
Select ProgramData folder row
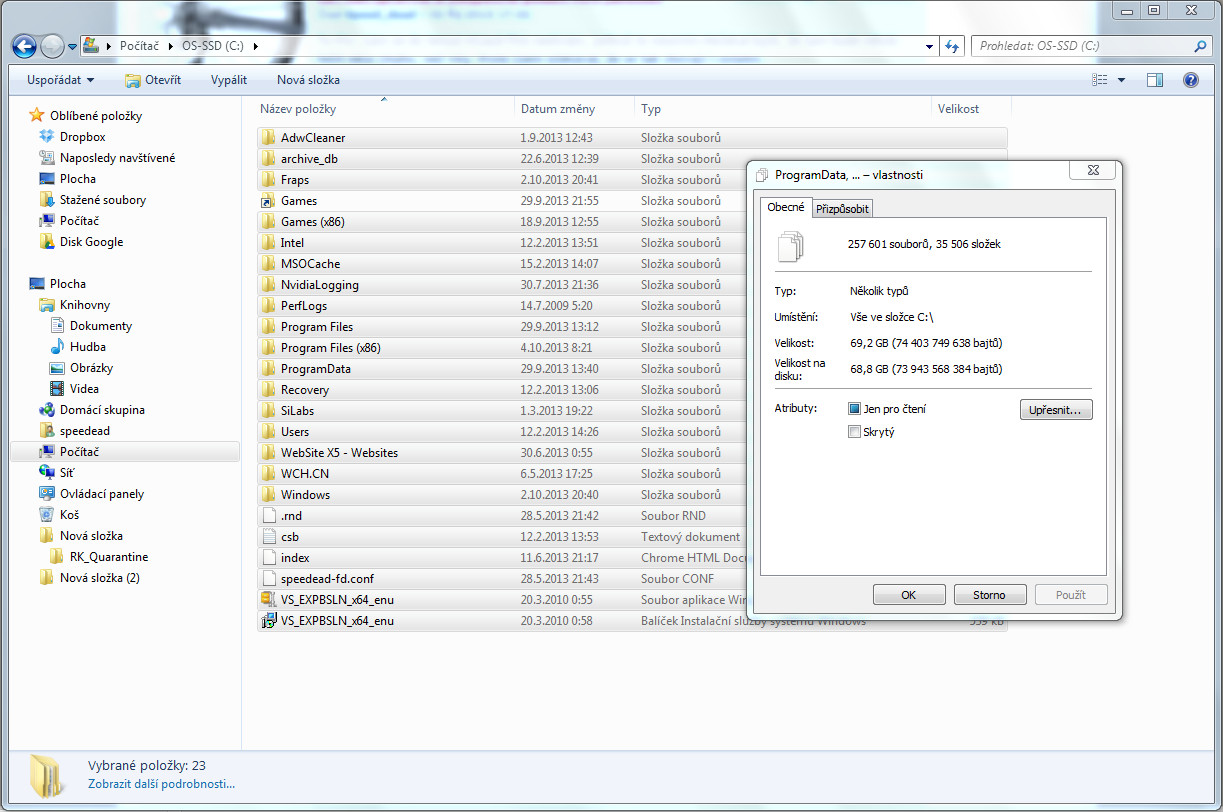[x=632, y=369]
